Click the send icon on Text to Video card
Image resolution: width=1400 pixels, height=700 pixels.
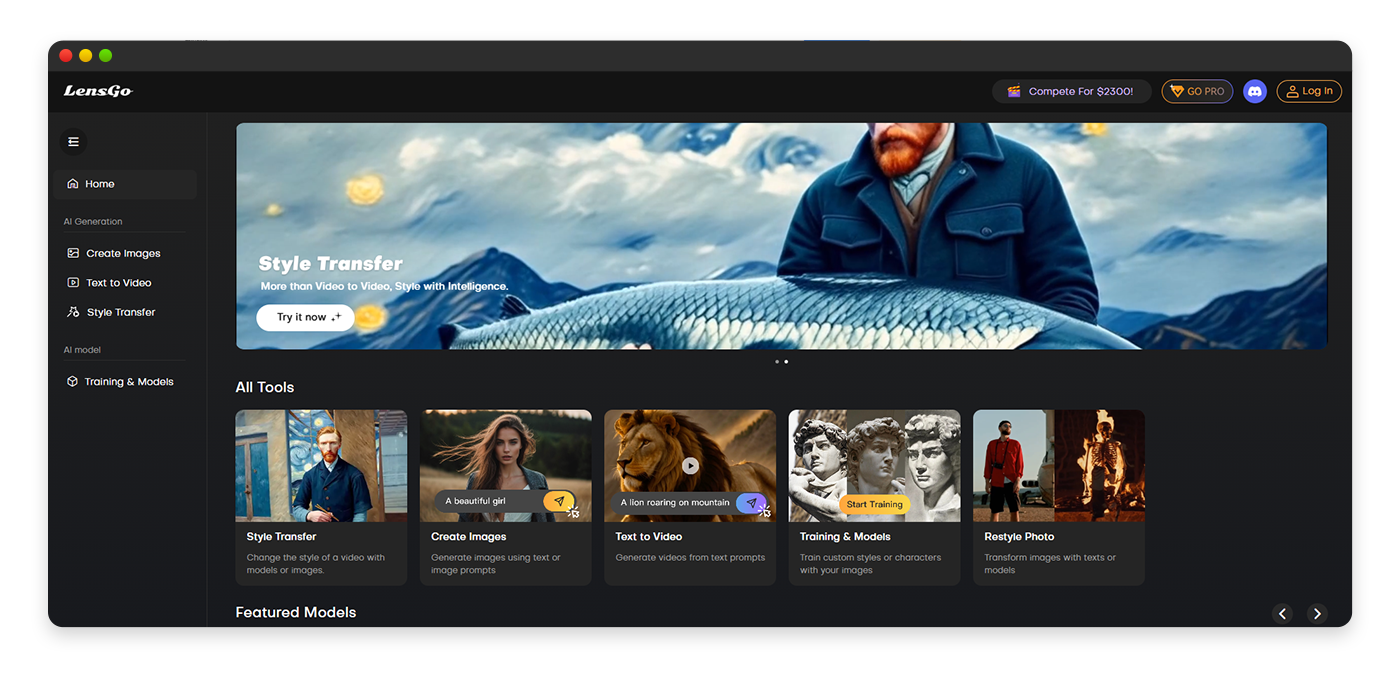click(751, 503)
